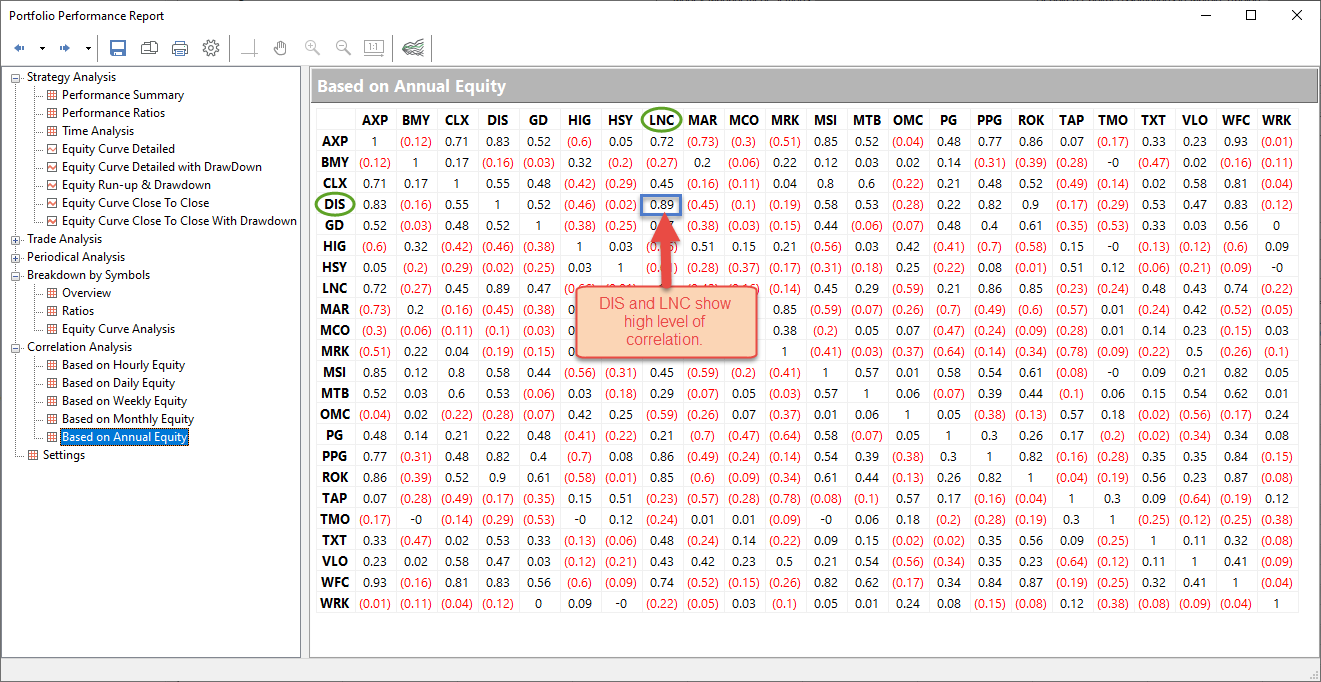Open Settings at the bottom of the tree
The height and width of the screenshot is (682, 1321).
click(64, 455)
